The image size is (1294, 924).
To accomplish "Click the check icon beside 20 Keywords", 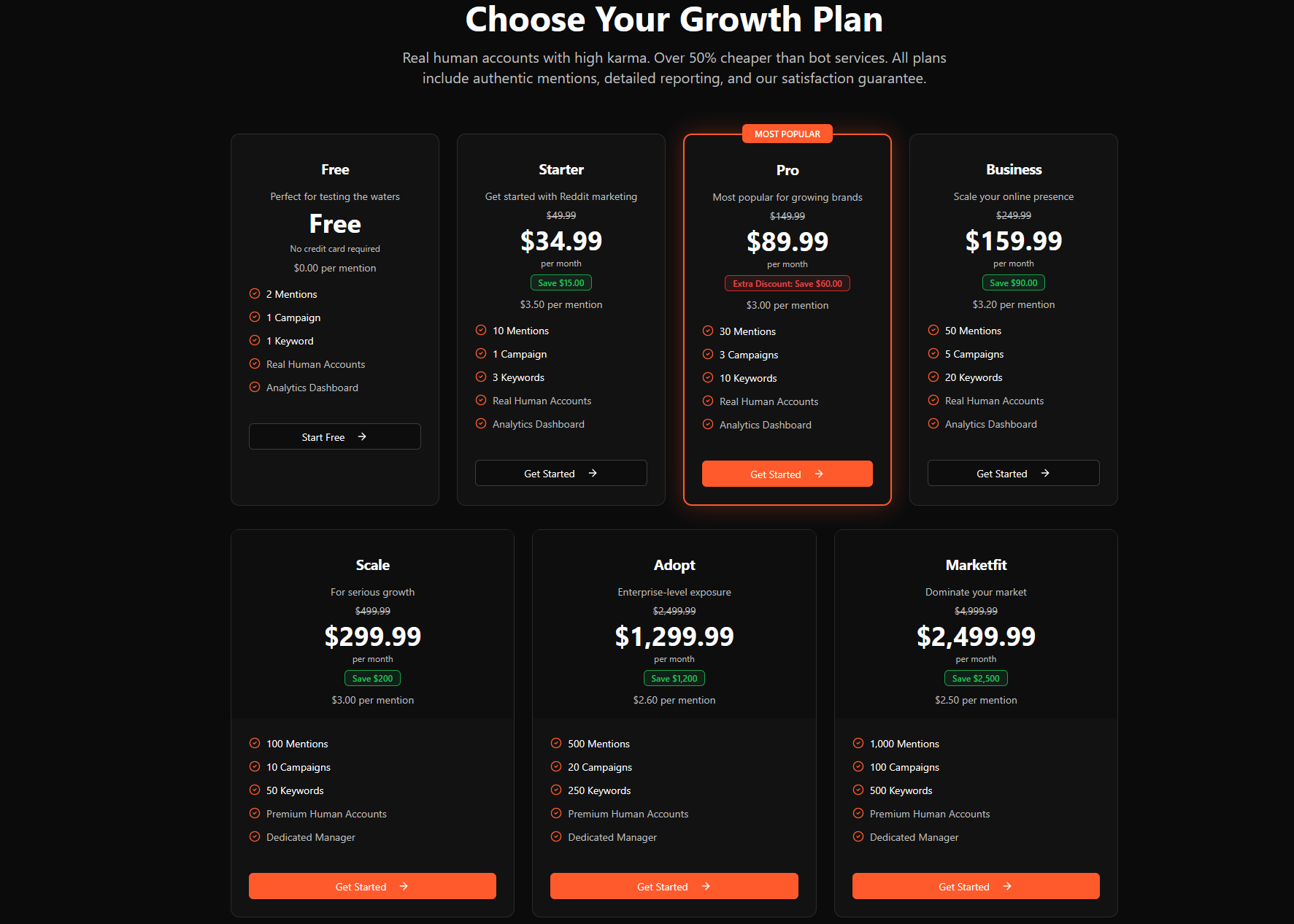I will pos(933,377).
